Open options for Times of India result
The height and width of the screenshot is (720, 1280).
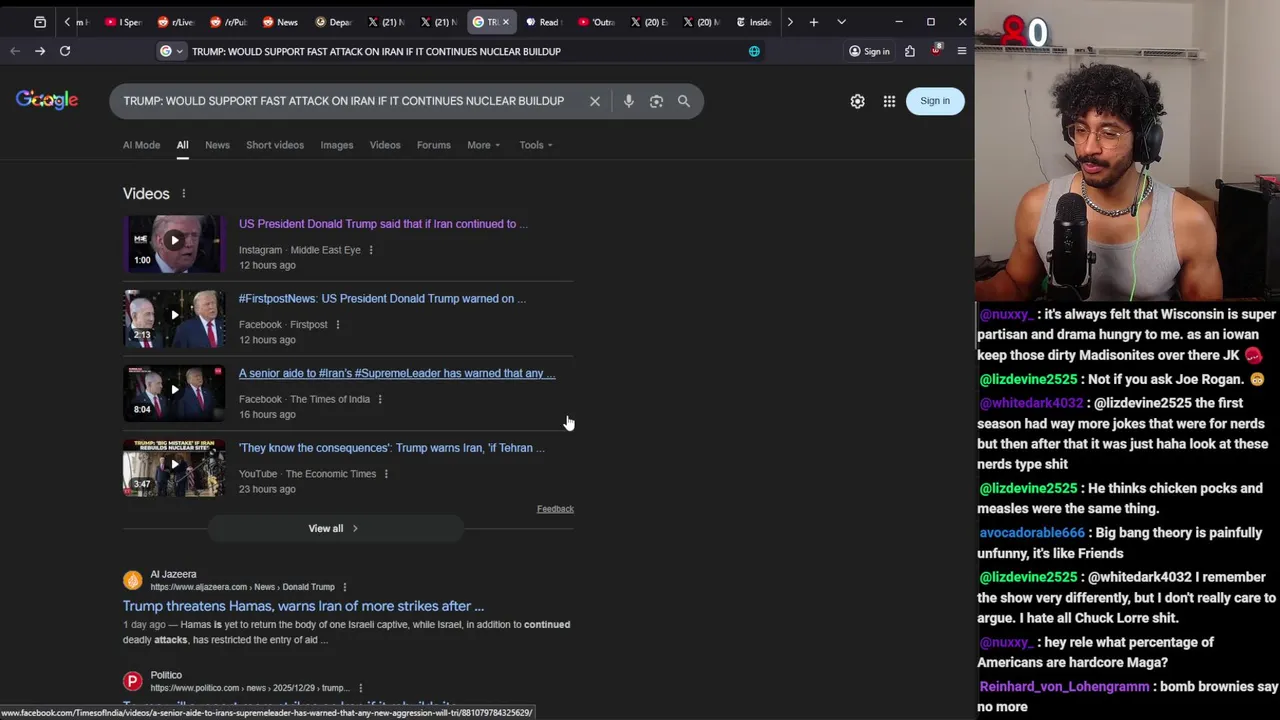coord(380,399)
